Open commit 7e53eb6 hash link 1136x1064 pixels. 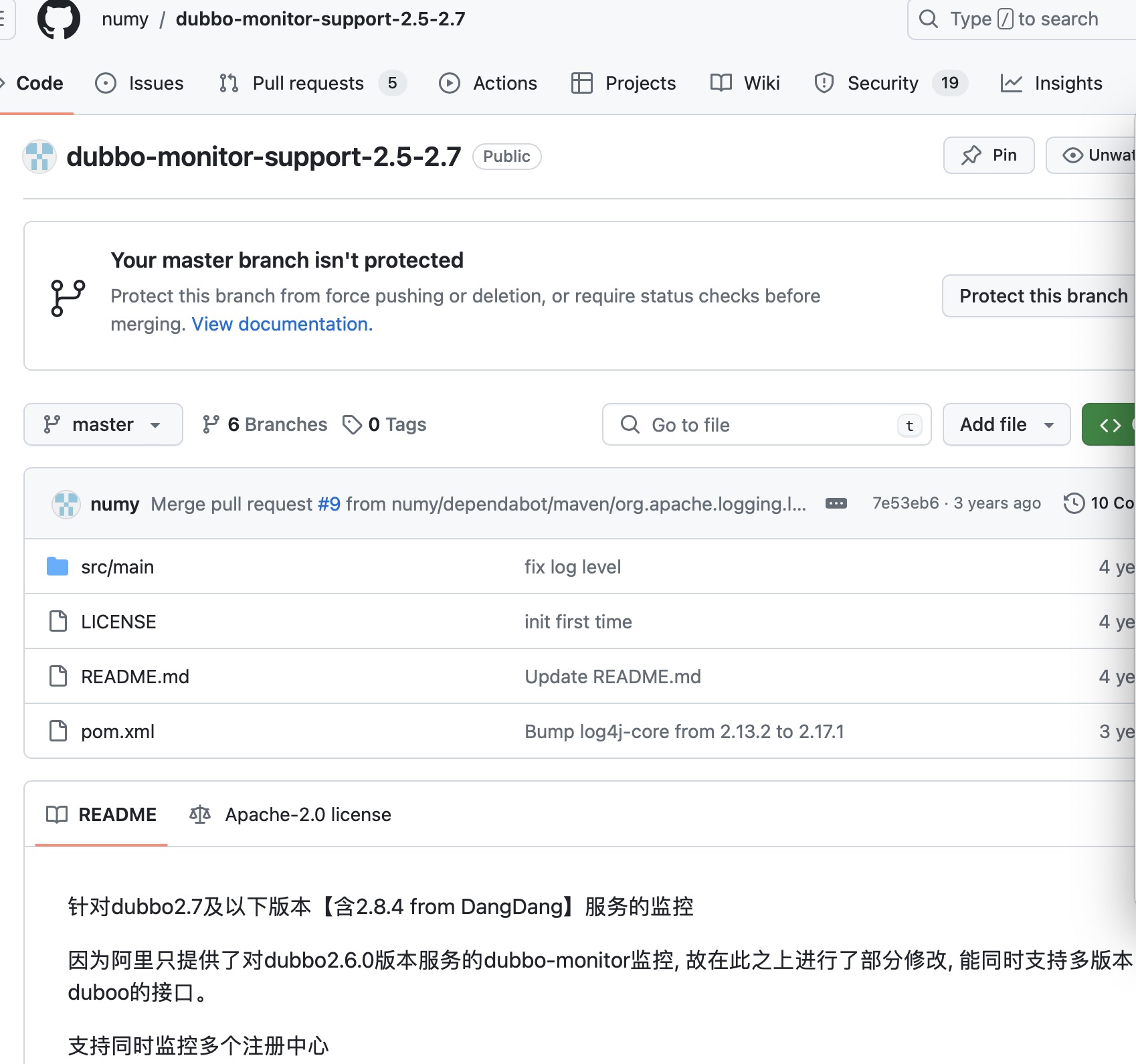[906, 503]
